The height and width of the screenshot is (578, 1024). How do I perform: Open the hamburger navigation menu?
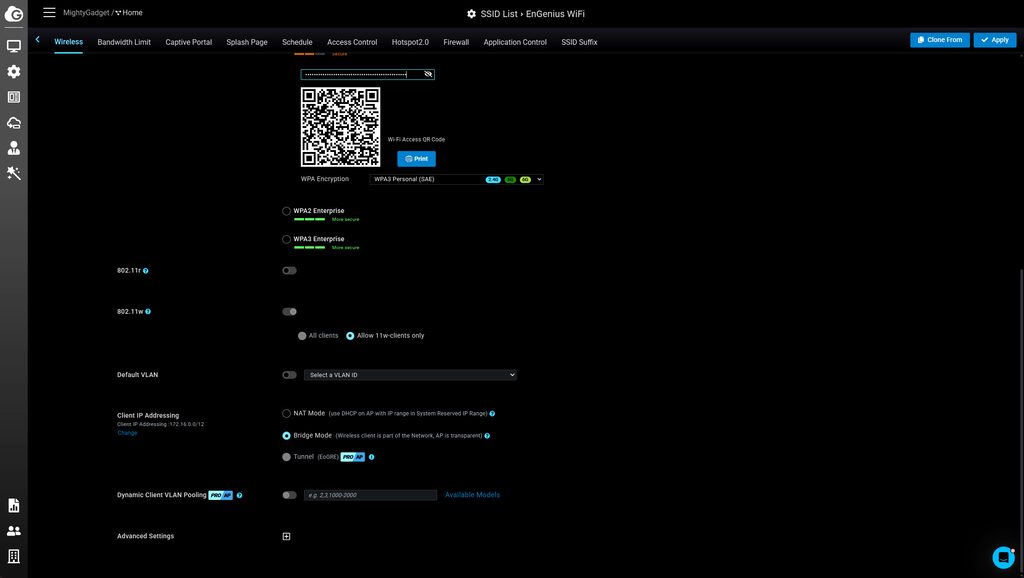[x=49, y=12]
